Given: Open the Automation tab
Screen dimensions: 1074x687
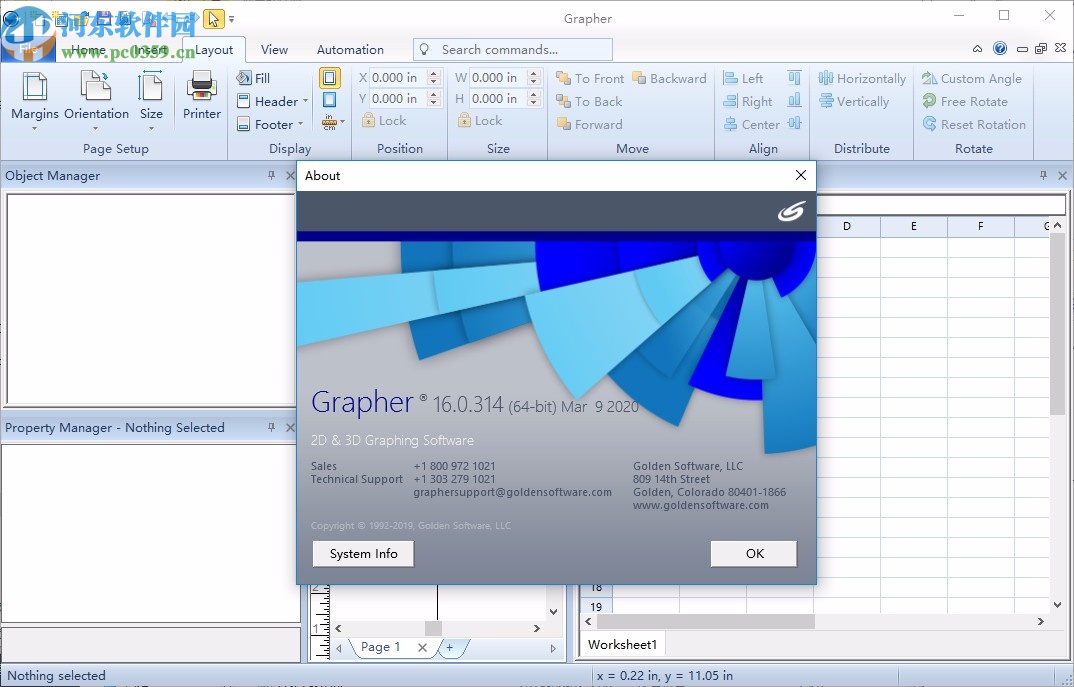Looking at the screenshot, I should 350,49.
